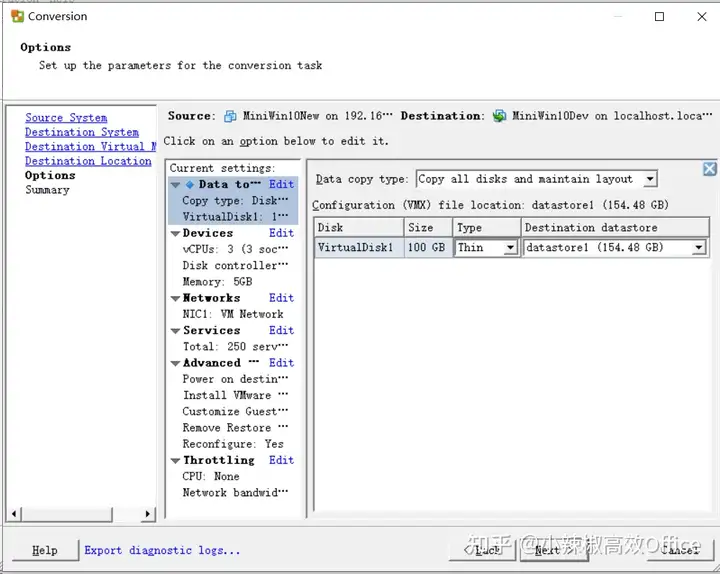
Task: Select the Customize Guest row
Action: (235, 412)
